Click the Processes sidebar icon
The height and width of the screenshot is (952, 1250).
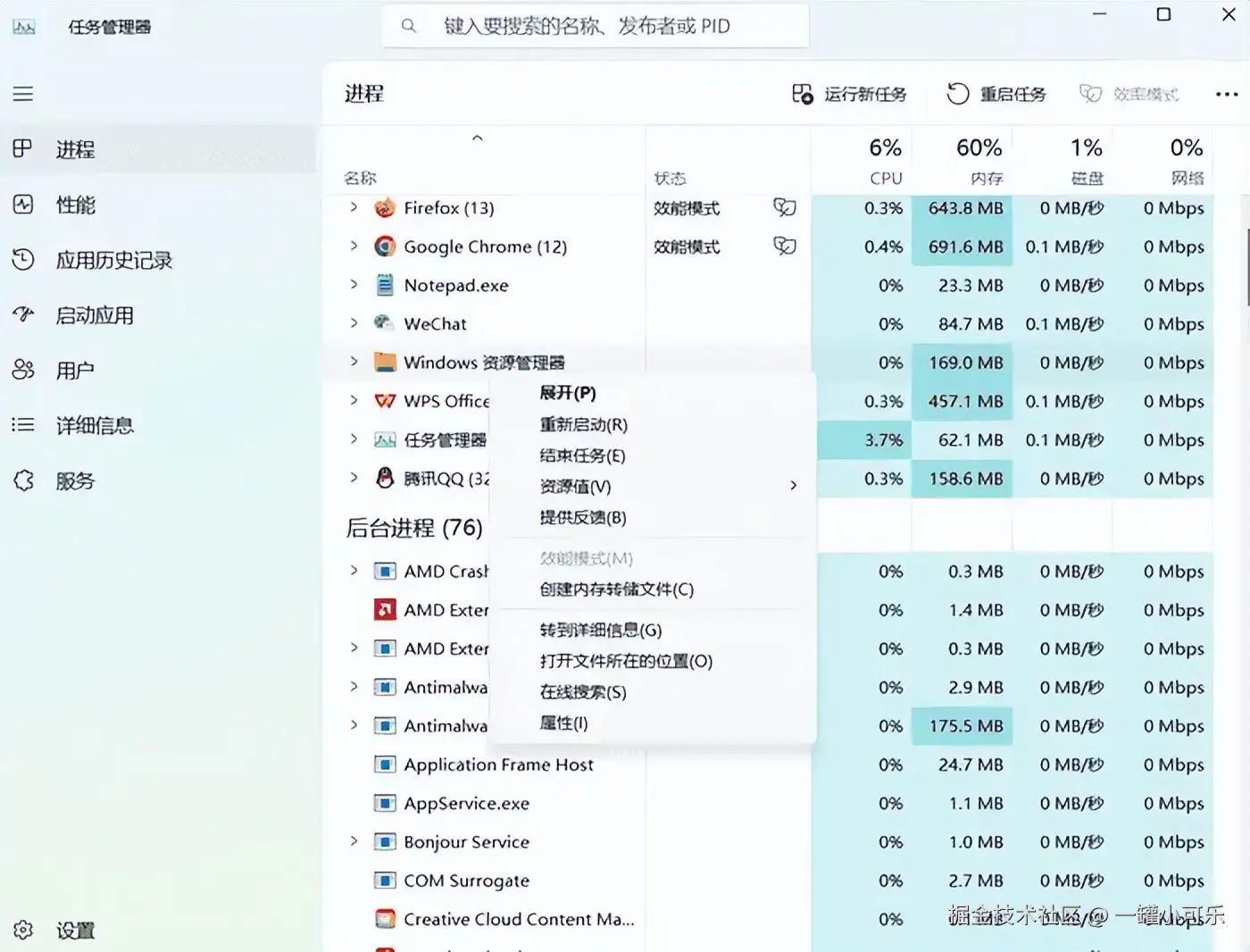click(x=23, y=149)
